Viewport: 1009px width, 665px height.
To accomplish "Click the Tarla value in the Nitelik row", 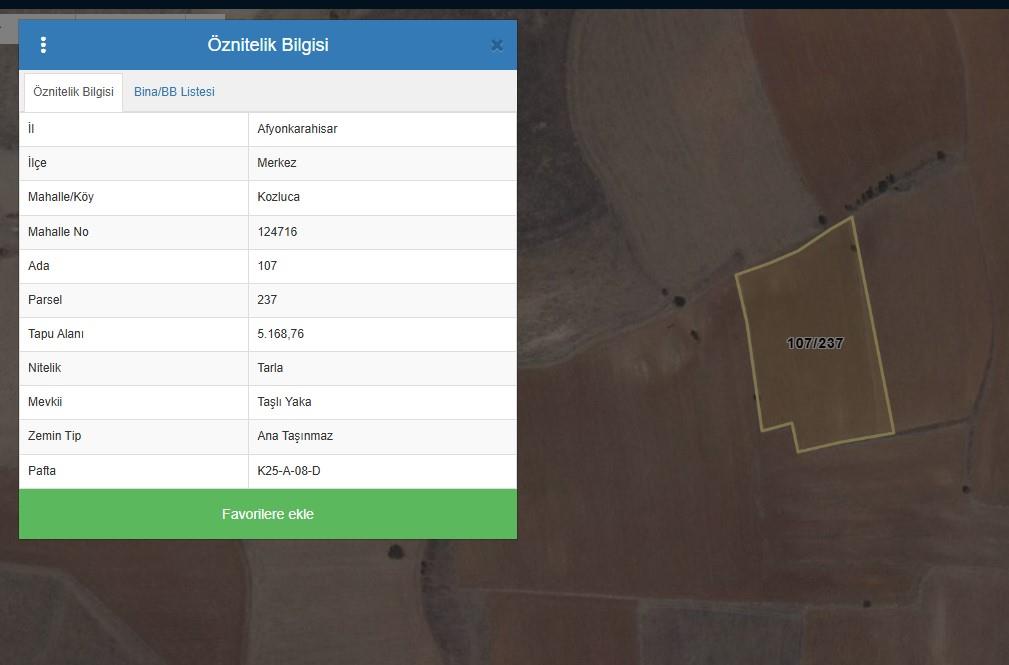I will (270, 368).
